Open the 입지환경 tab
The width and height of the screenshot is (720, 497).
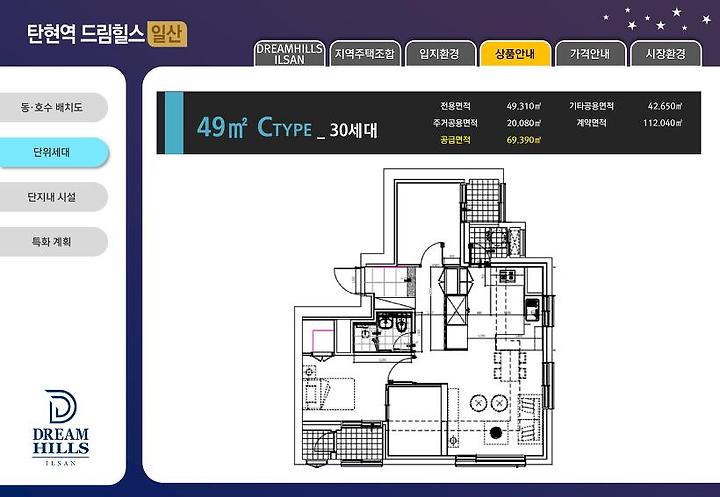(x=440, y=54)
